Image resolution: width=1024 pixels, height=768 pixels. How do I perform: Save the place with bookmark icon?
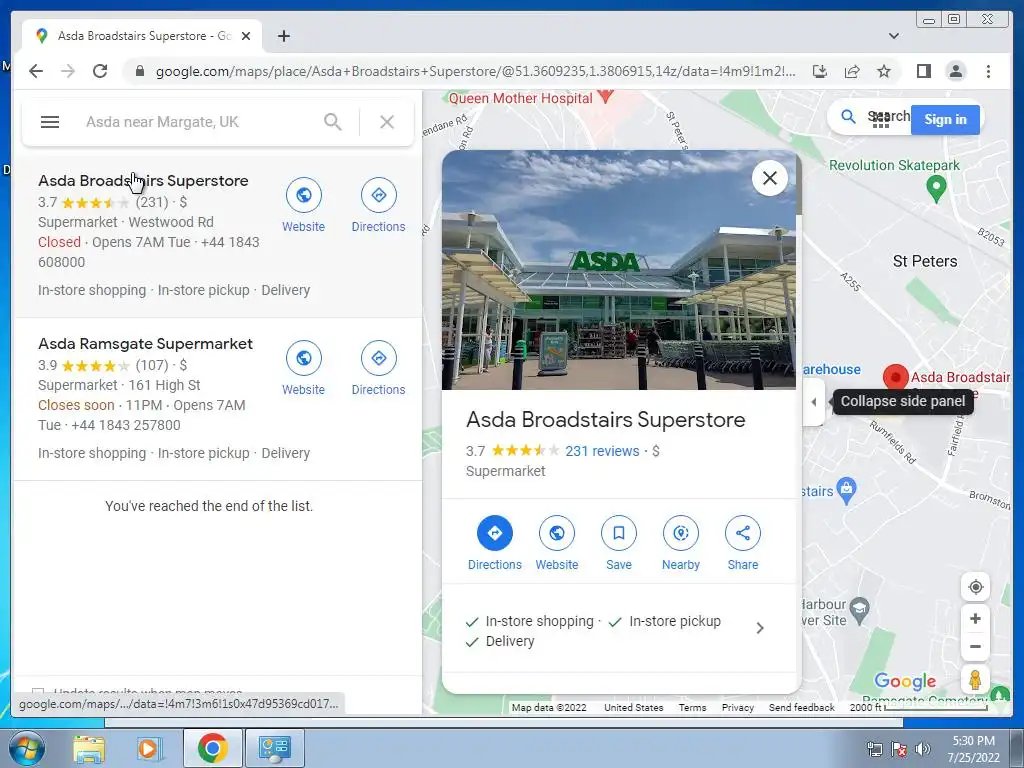click(618, 533)
